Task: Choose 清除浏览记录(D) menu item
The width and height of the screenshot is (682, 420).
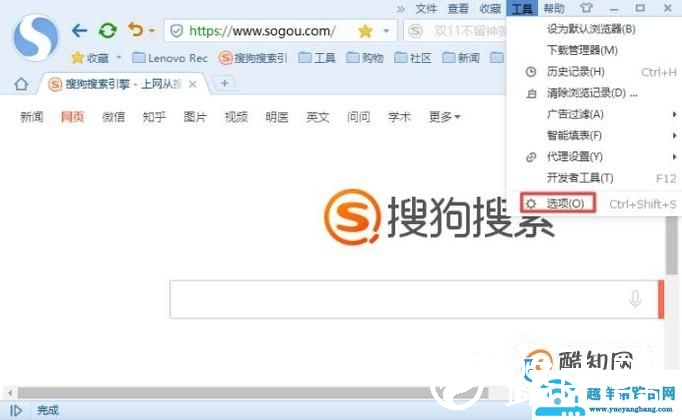Action: pyautogui.click(x=592, y=93)
